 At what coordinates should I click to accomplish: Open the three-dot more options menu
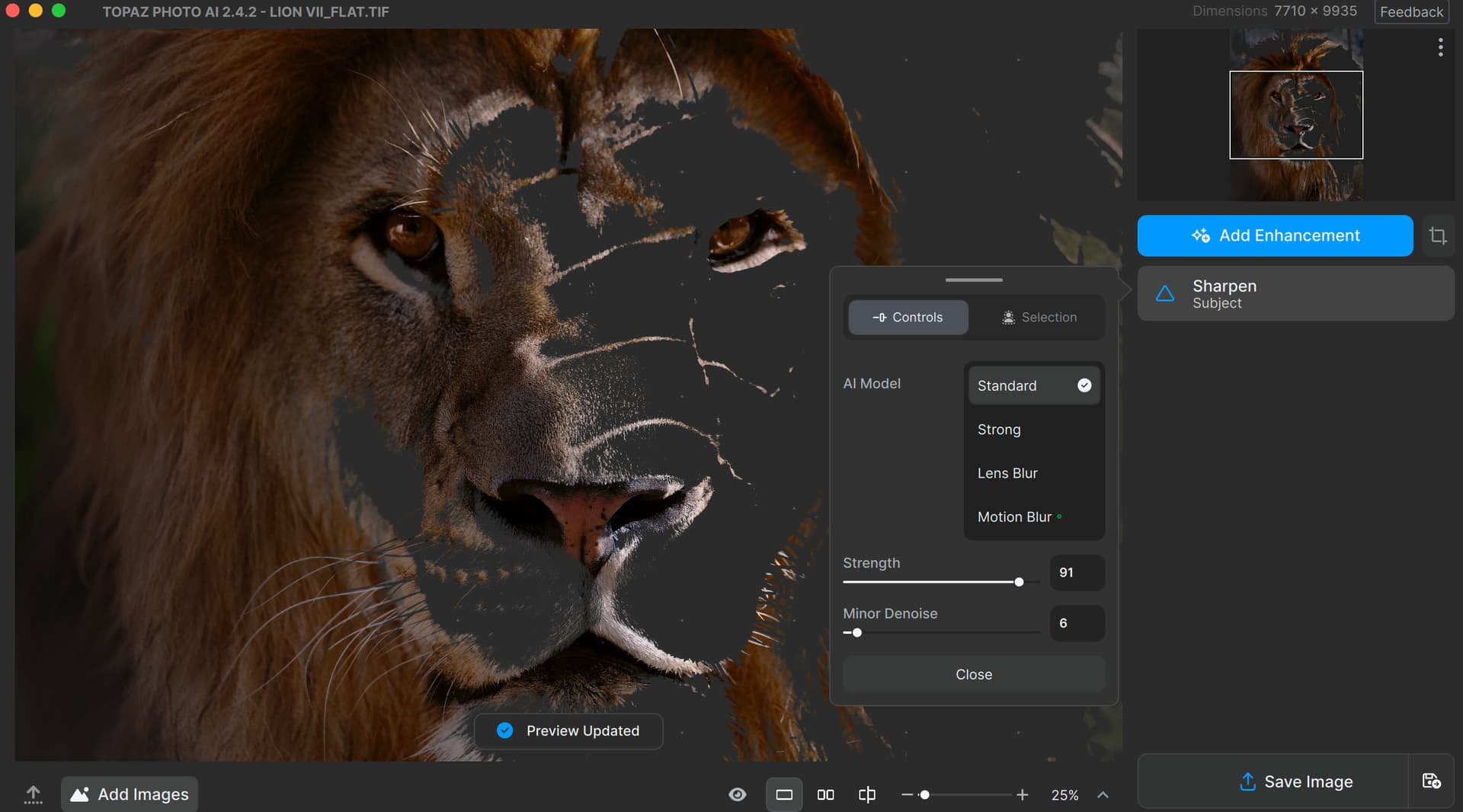pyautogui.click(x=1440, y=47)
